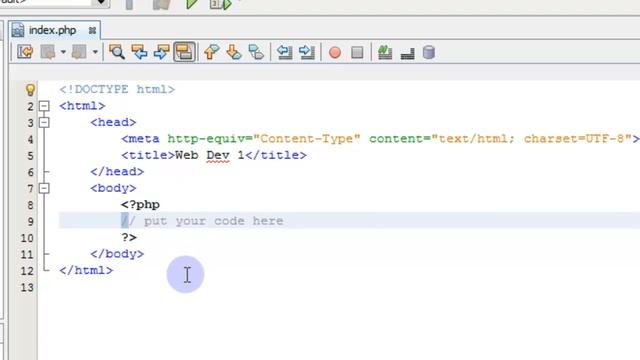Close the index.php tab
Screen dimensions: 640x360
coord(92,31)
